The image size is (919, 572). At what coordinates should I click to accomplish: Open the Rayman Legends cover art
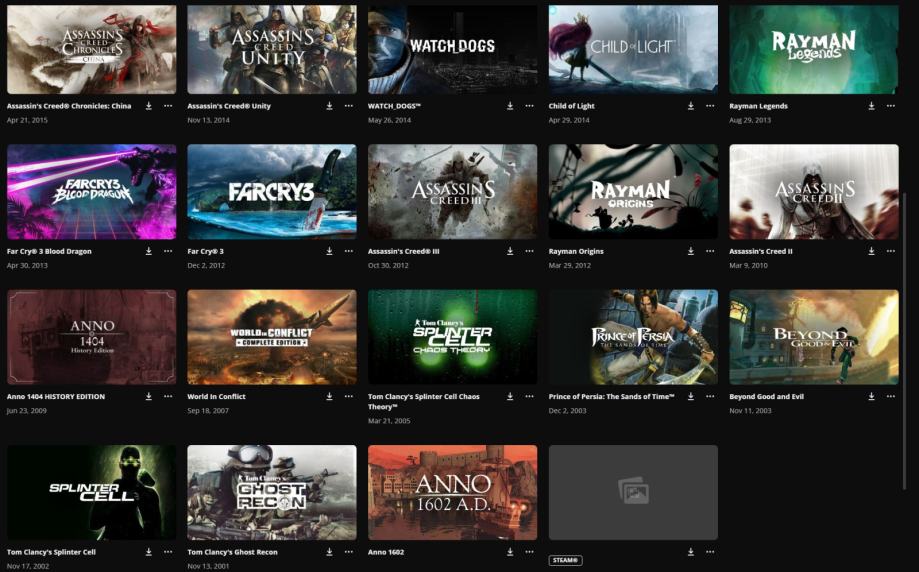pyautogui.click(x=814, y=49)
